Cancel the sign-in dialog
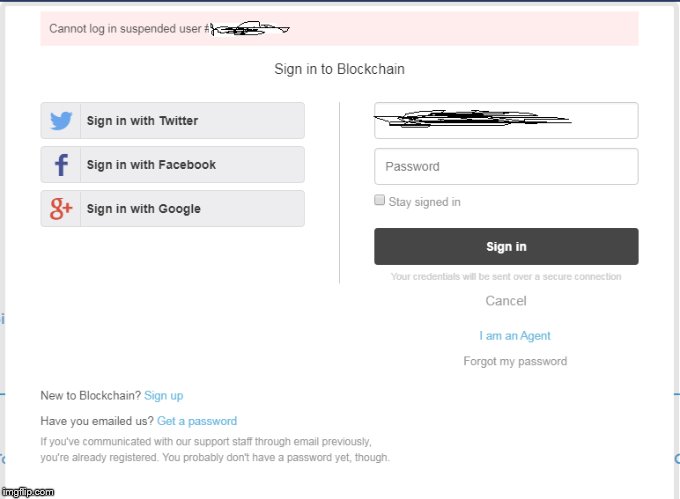 click(x=506, y=301)
